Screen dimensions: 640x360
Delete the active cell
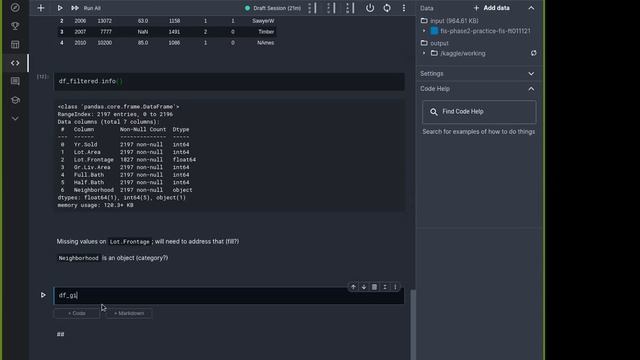point(374,287)
